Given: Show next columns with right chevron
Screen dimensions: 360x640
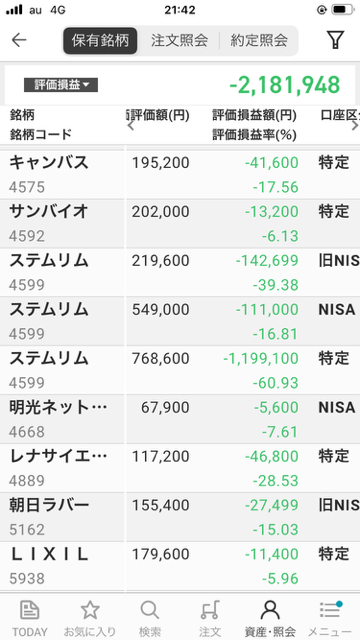Looking at the screenshot, I should click(355, 126).
